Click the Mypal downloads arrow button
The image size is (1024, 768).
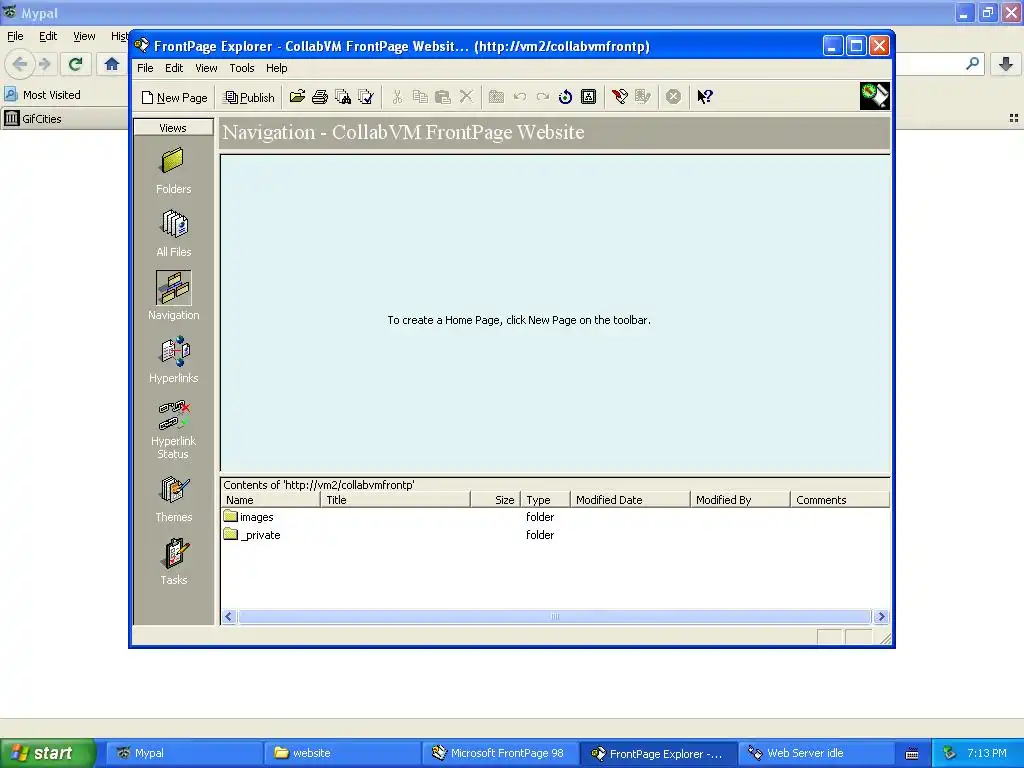(x=1006, y=64)
